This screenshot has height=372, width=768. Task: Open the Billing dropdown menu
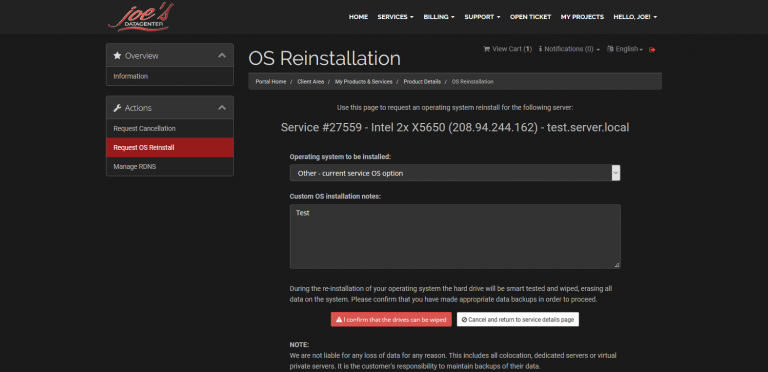(x=439, y=17)
